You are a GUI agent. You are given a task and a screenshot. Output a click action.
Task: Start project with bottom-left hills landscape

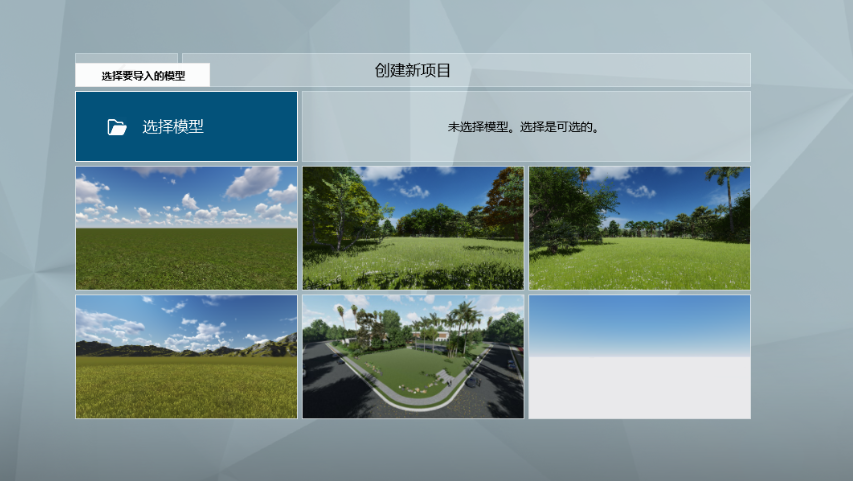click(x=186, y=356)
